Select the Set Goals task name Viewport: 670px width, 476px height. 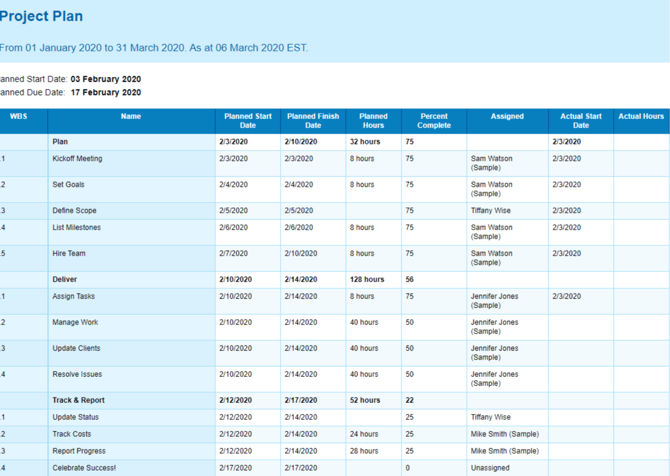point(68,185)
